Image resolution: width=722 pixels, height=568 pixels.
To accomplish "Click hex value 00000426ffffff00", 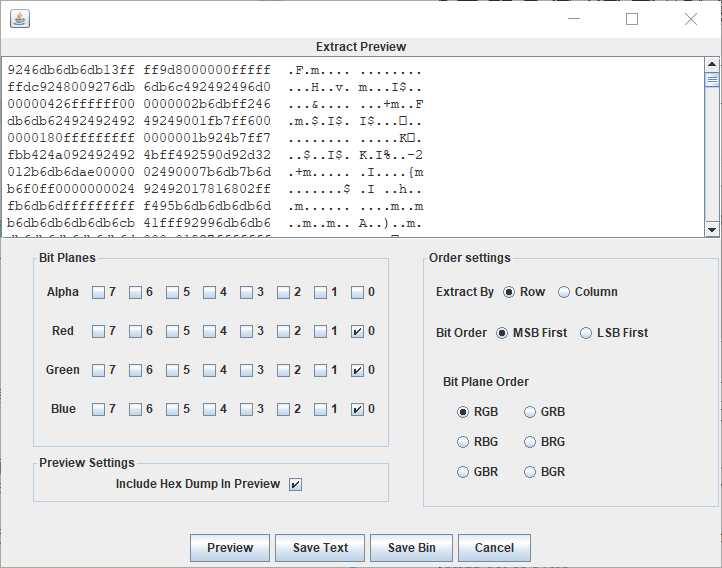I will click(71, 104).
